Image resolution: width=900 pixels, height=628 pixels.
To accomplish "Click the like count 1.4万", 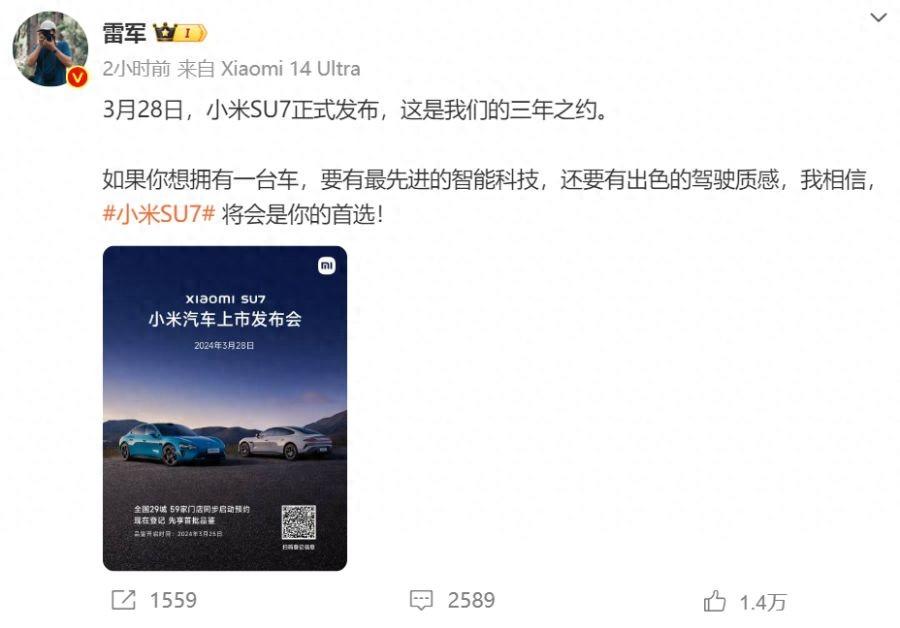I will pos(762,602).
